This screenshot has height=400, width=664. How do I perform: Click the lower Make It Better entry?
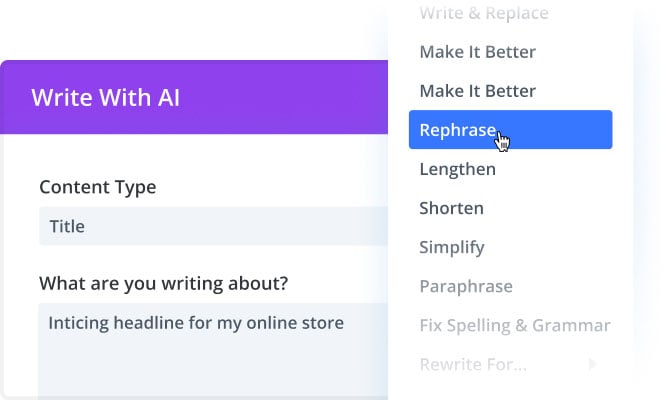pyautogui.click(x=477, y=91)
